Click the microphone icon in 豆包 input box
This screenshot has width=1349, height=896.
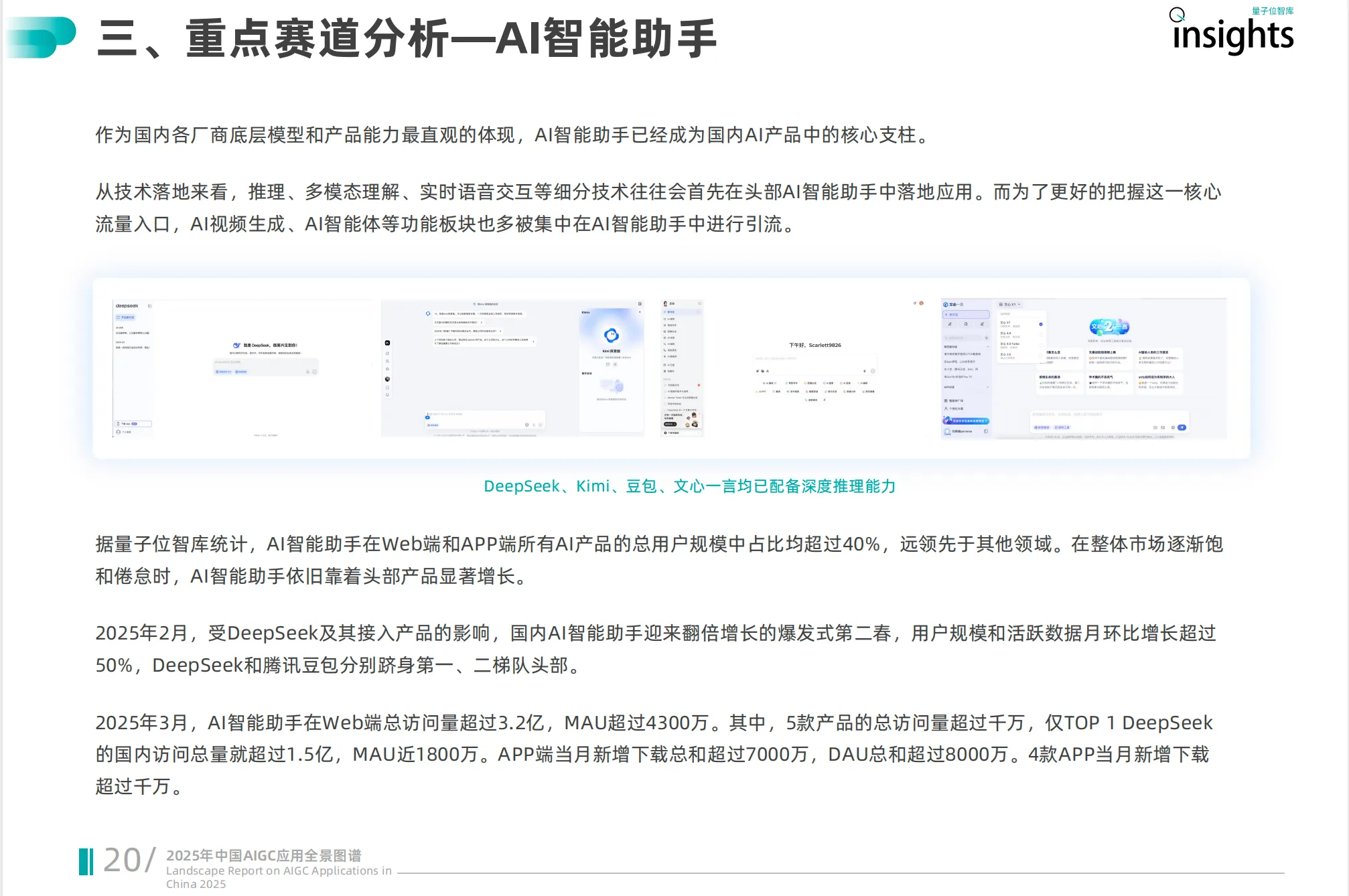pos(865,371)
